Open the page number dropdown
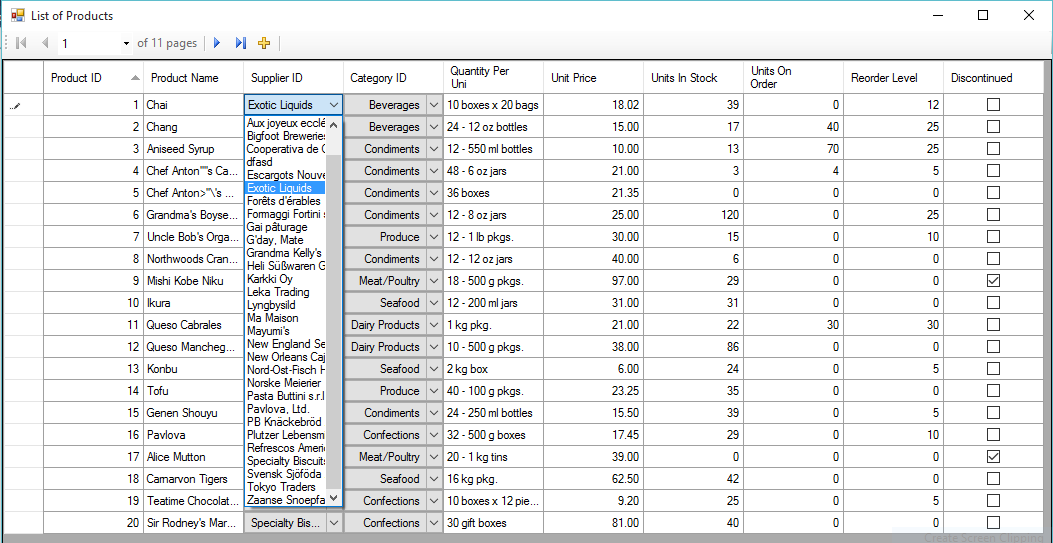The height and width of the screenshot is (543, 1053). pos(126,44)
